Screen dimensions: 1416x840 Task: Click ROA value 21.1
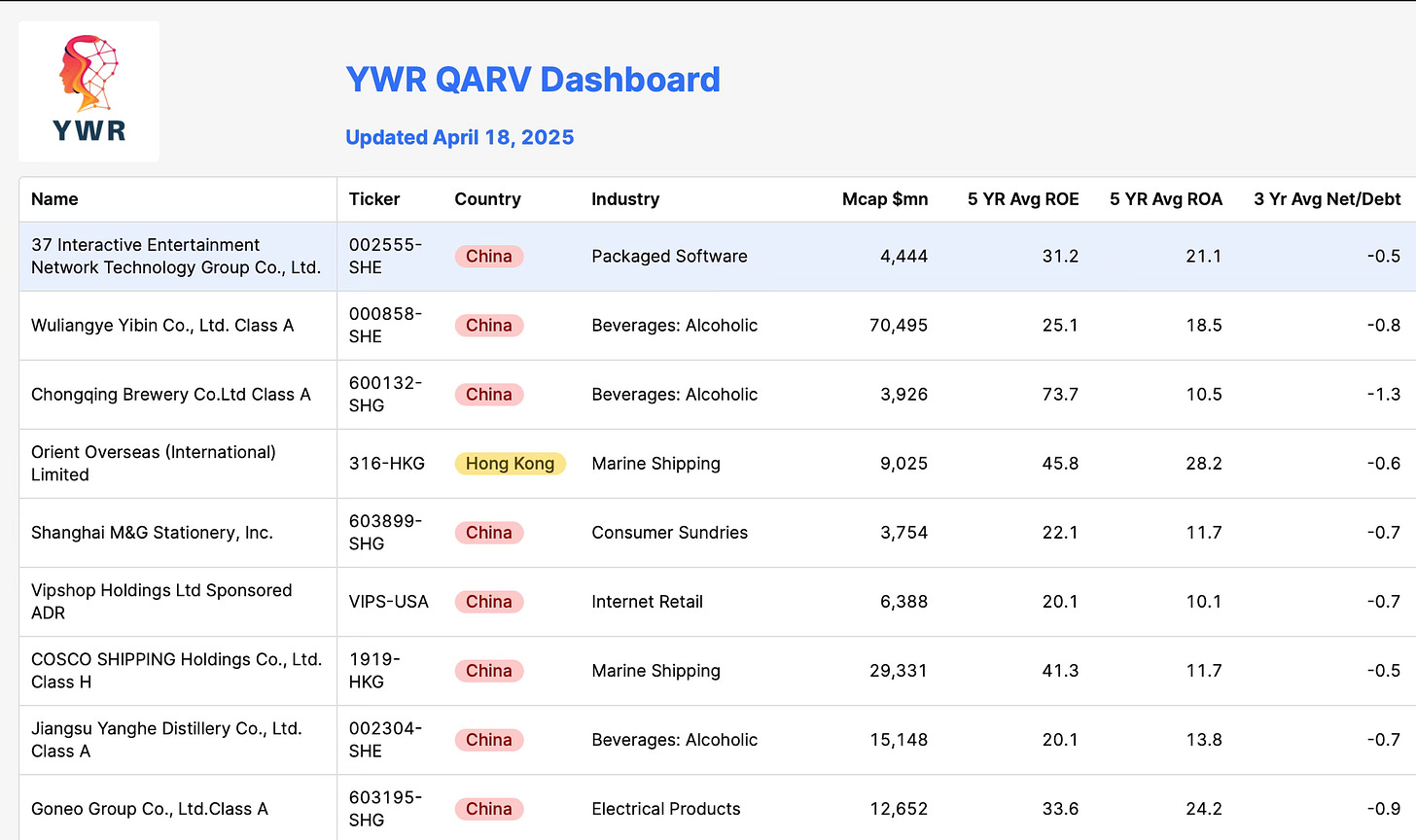(1204, 257)
